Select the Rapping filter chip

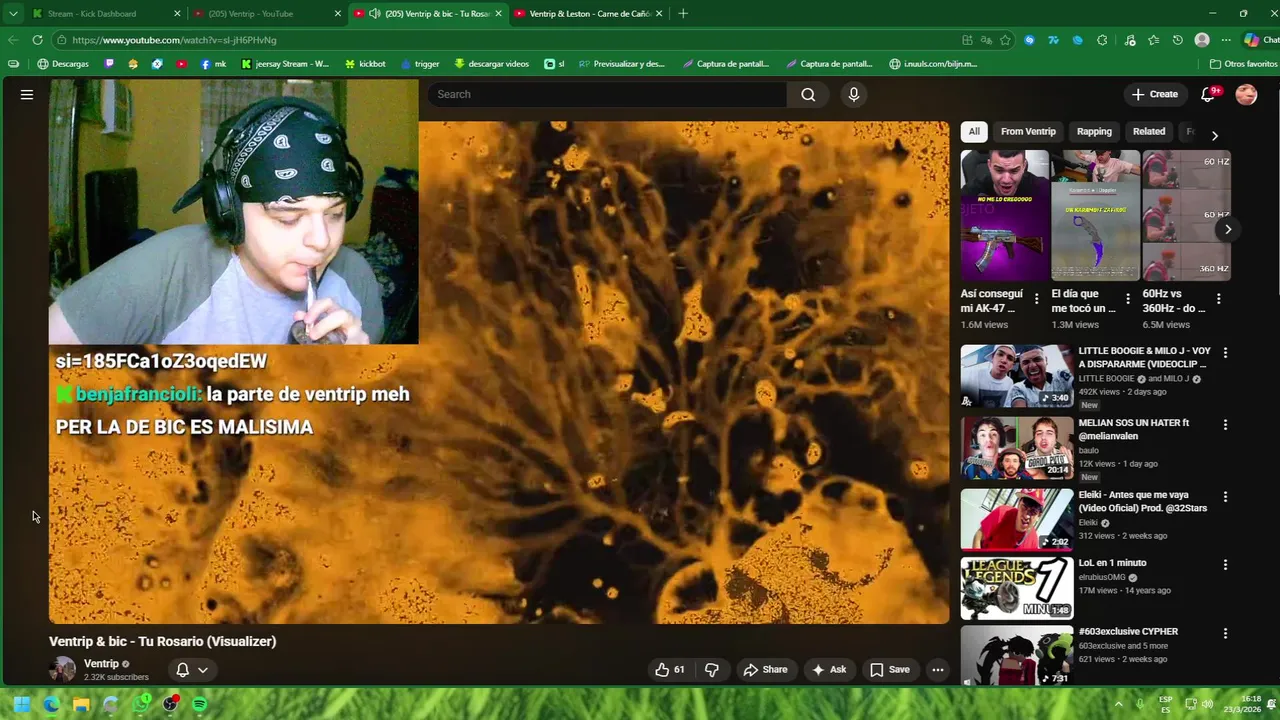[1094, 131]
